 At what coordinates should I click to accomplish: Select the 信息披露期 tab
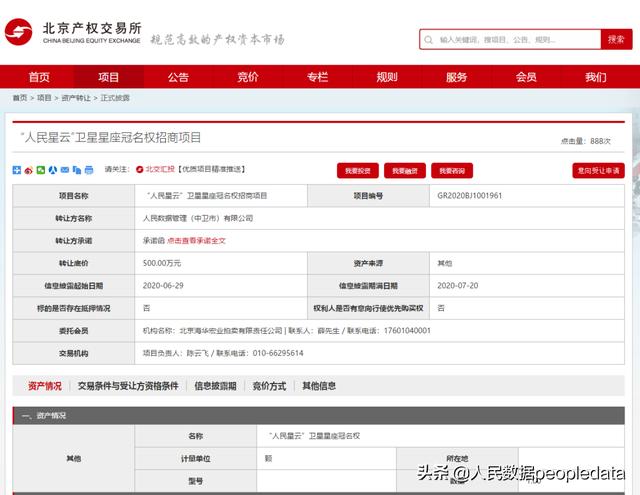(x=215, y=385)
